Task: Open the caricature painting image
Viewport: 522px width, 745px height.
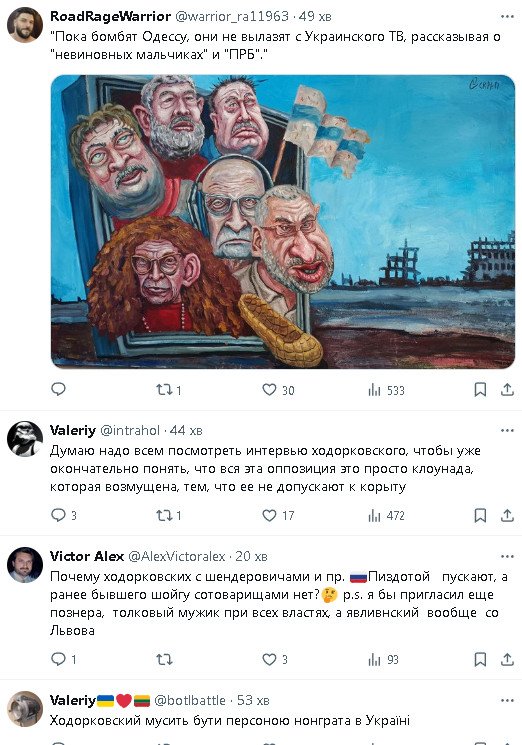Action: click(x=283, y=221)
